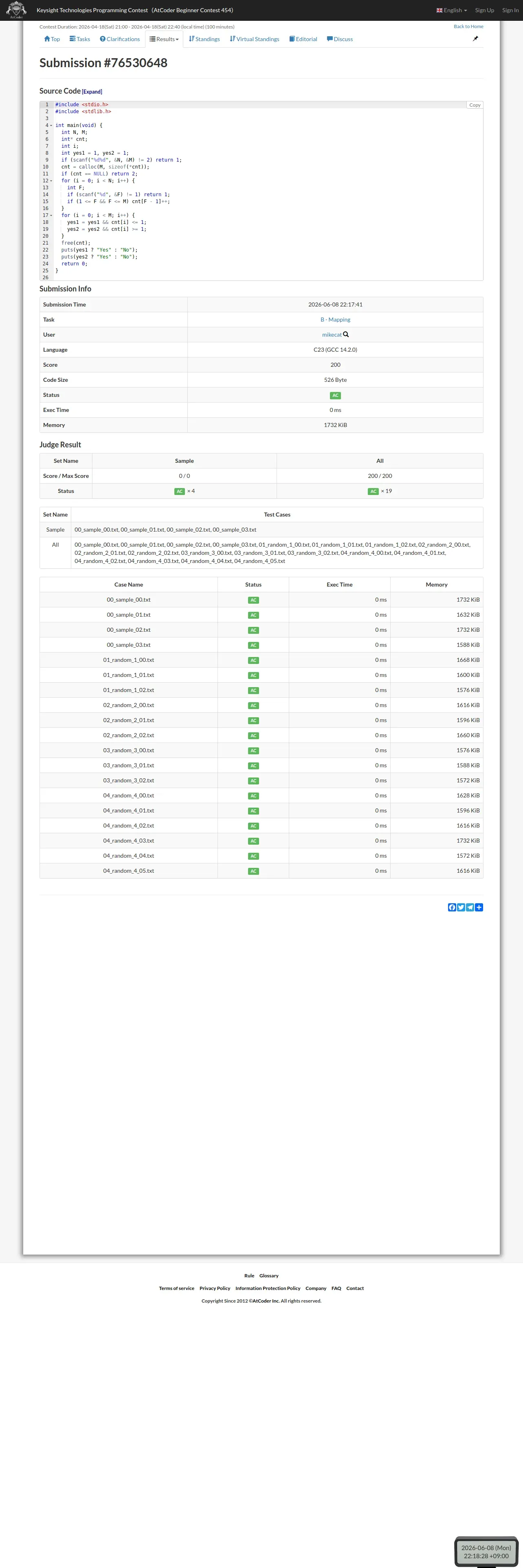The height and width of the screenshot is (1568, 523).
Task: Open the English language dropdown
Action: click(452, 10)
